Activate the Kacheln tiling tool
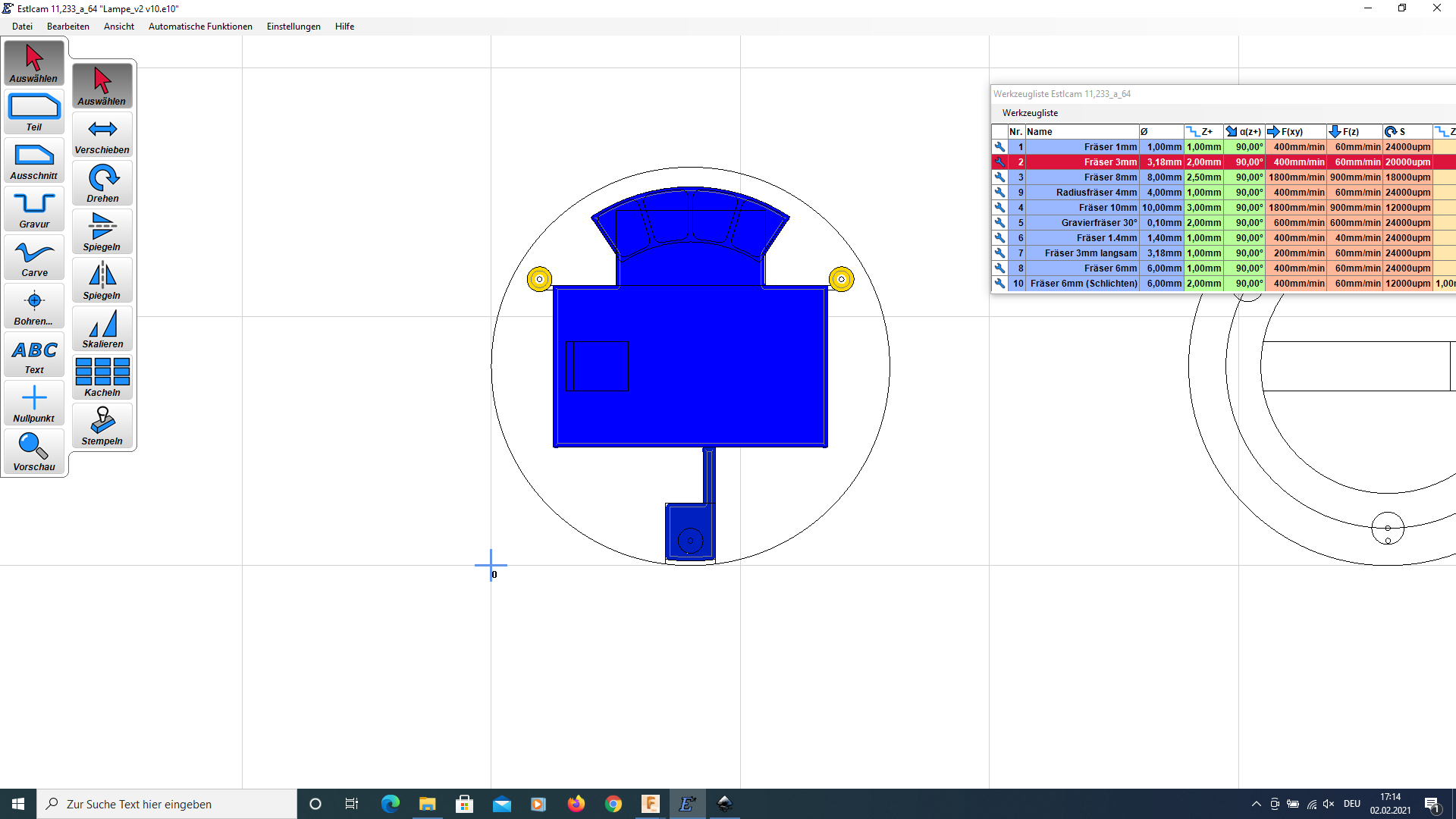 point(102,378)
